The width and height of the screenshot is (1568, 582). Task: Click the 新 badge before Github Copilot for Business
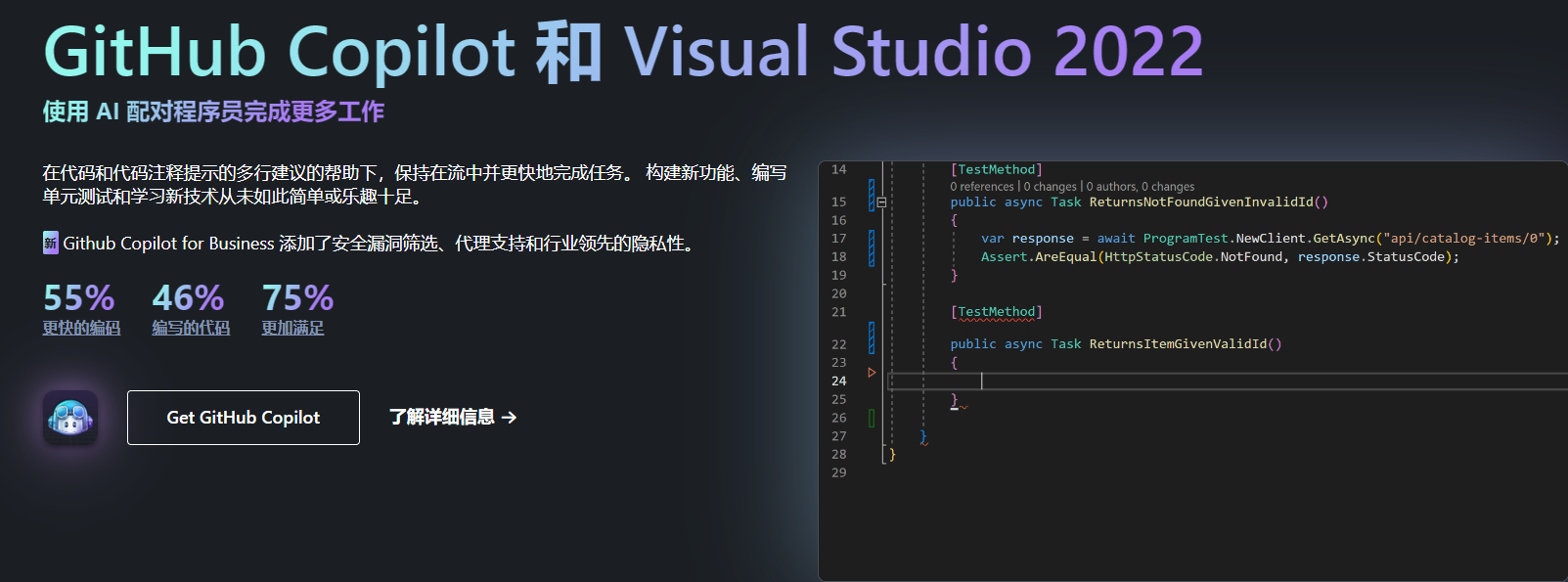click(51, 243)
